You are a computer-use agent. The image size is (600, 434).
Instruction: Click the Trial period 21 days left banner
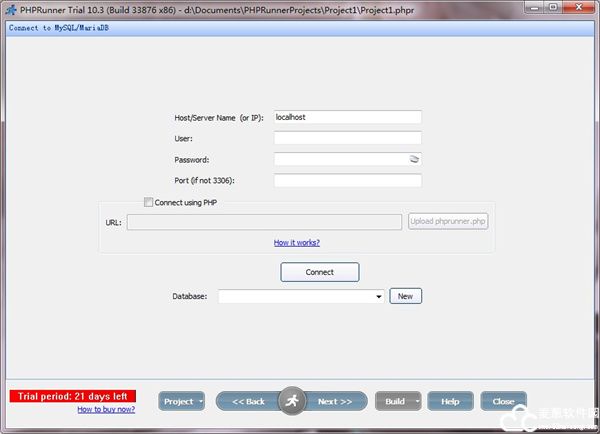click(x=73, y=396)
